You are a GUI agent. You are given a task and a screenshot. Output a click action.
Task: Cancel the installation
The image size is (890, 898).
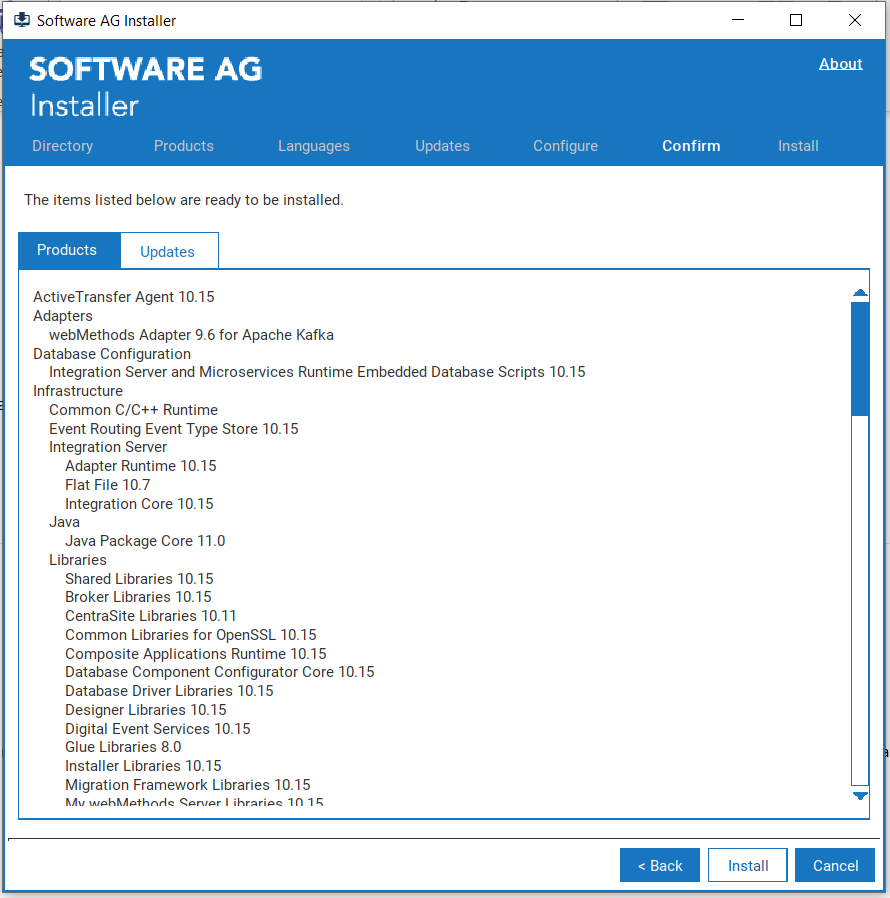point(834,864)
